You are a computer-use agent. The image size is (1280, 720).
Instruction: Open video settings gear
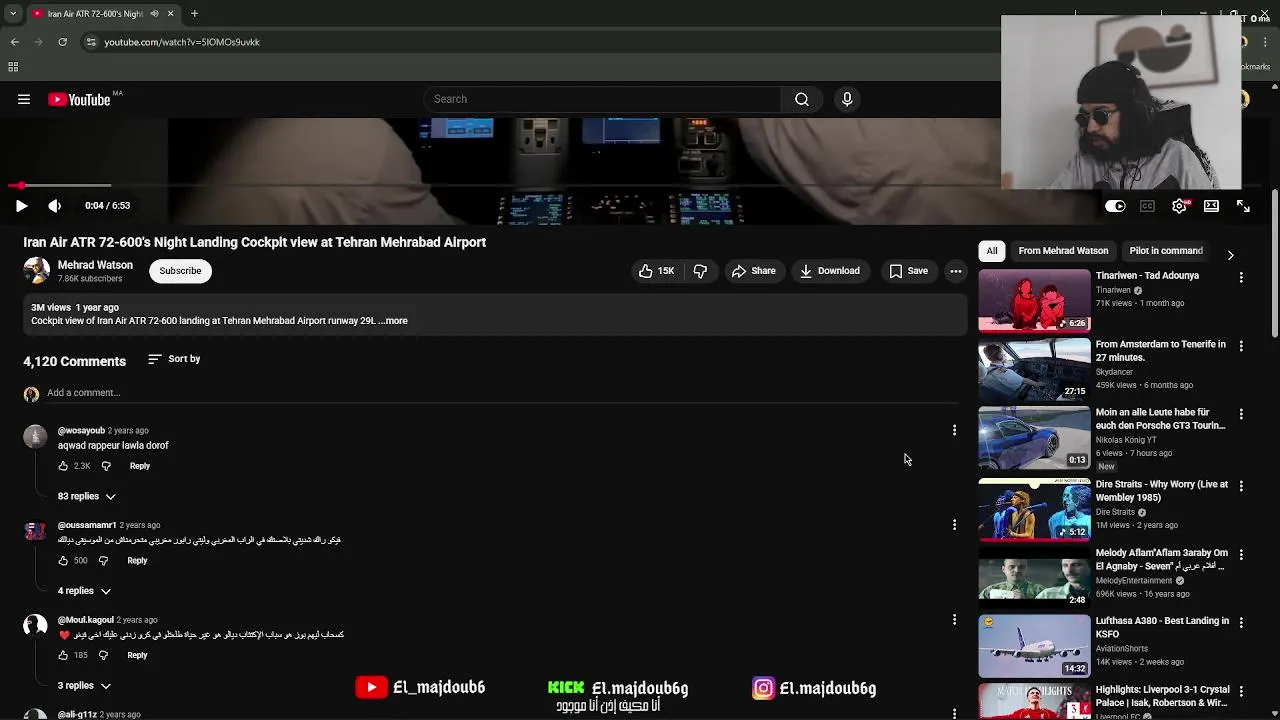coord(1180,206)
